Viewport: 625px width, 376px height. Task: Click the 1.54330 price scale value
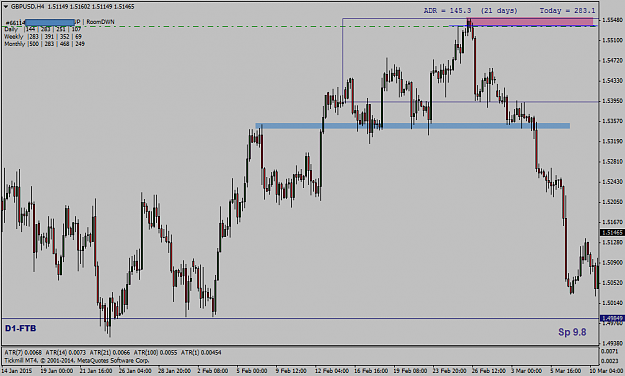click(613, 81)
